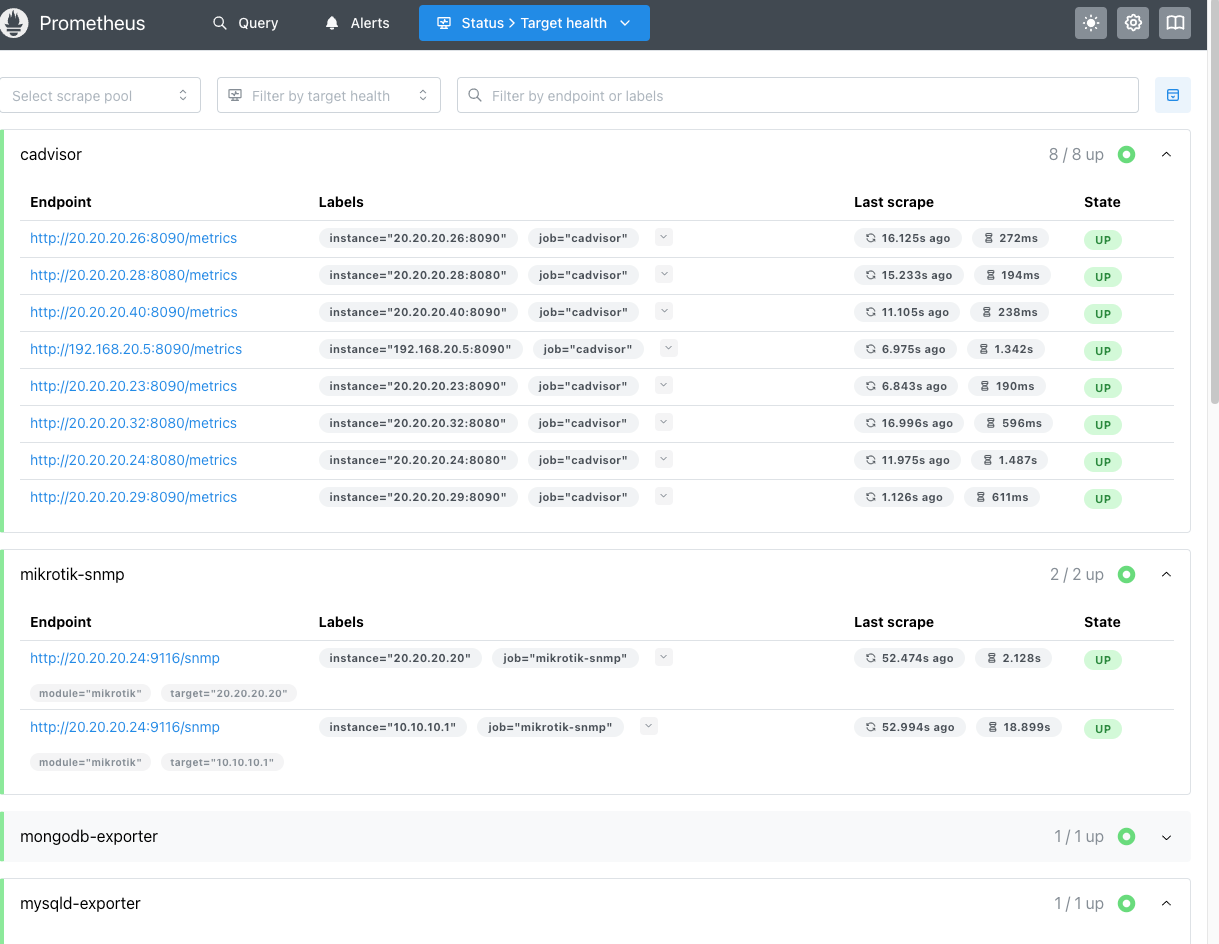Collapse the mikrotik-snmp pool section
This screenshot has height=944, width=1219.
click(1166, 574)
